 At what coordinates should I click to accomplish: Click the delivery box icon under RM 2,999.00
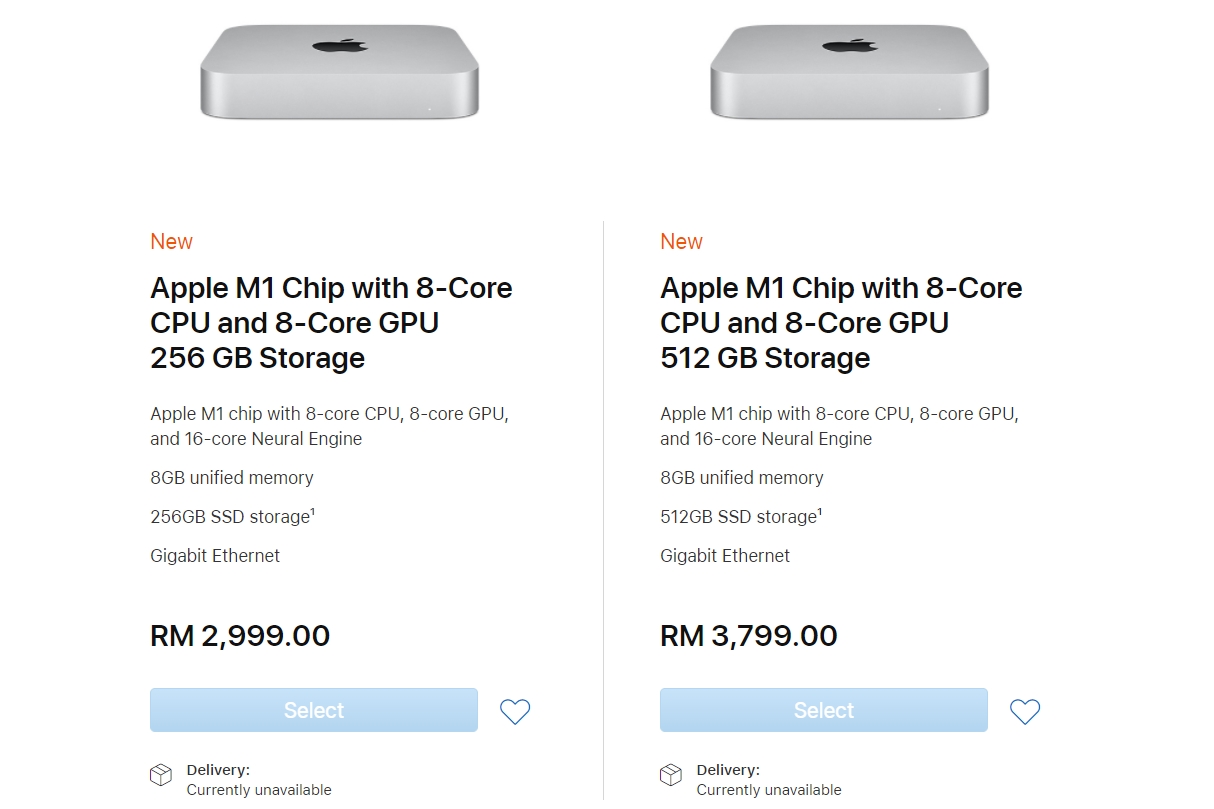pyautogui.click(x=160, y=775)
